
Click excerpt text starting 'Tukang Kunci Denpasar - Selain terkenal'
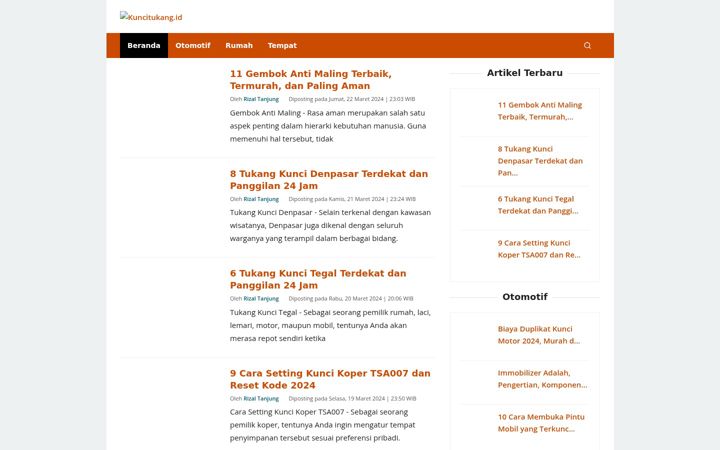pyautogui.click(x=330, y=225)
